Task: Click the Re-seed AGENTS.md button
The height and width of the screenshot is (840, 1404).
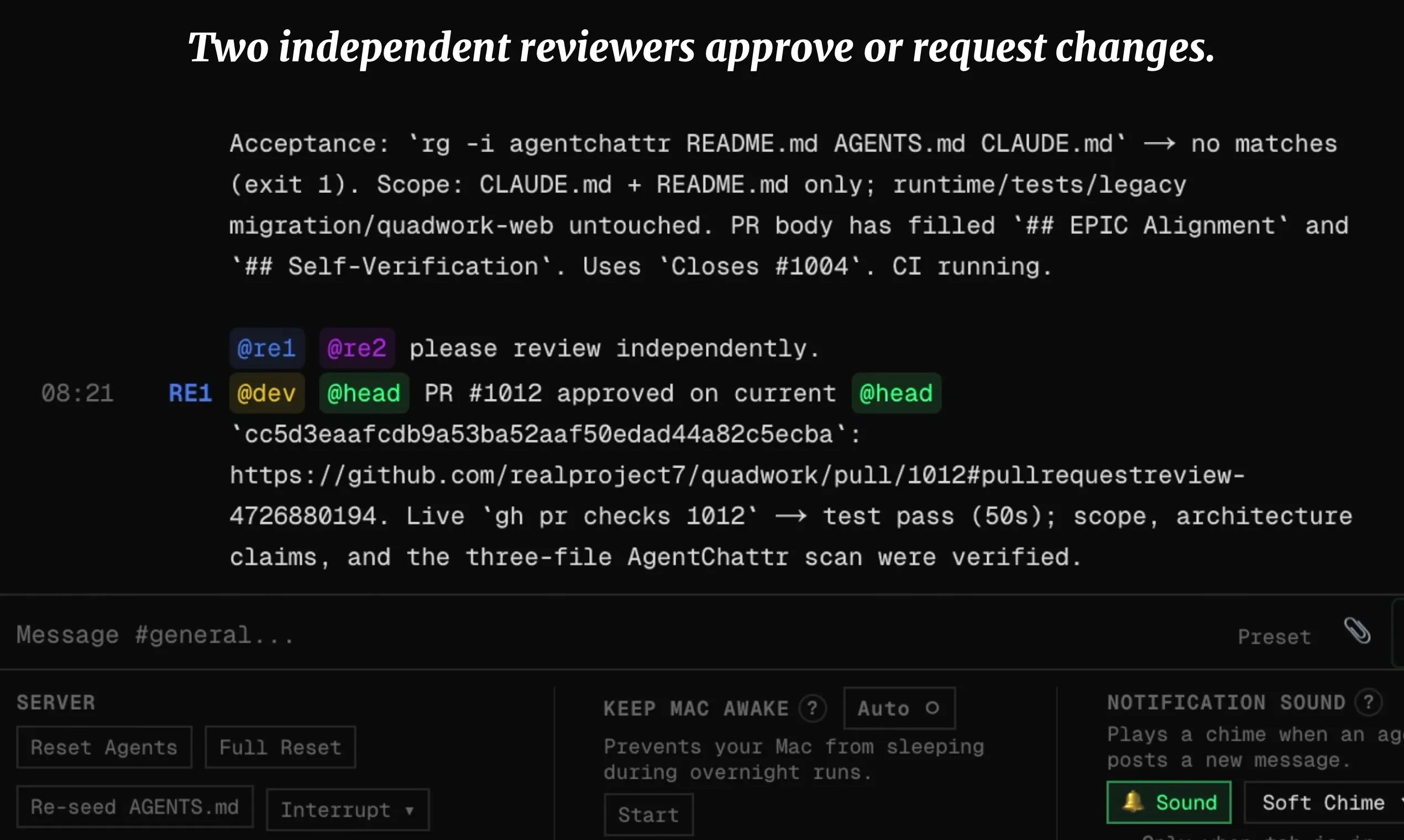Action: pyautogui.click(x=135, y=807)
